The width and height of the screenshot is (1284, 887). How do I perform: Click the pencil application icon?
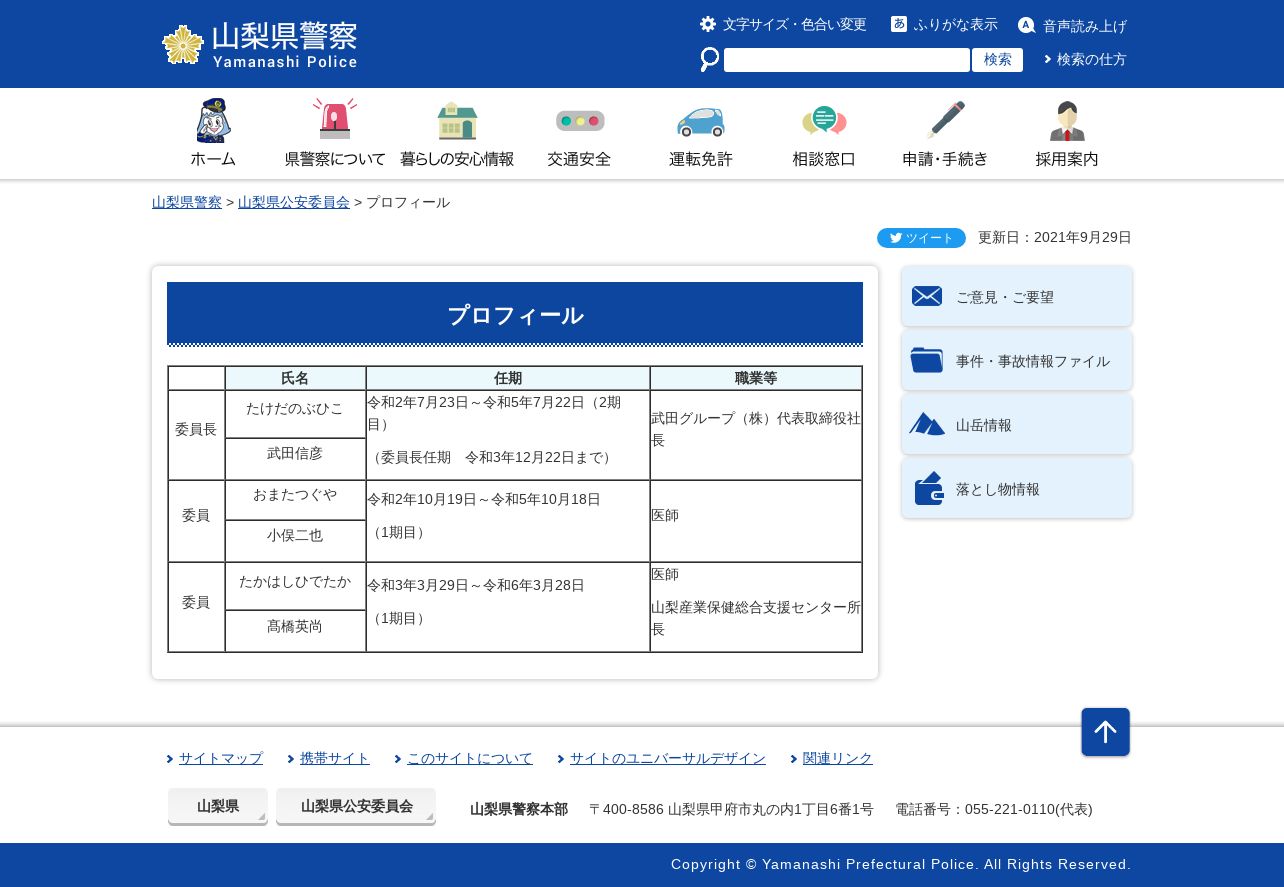point(946,120)
